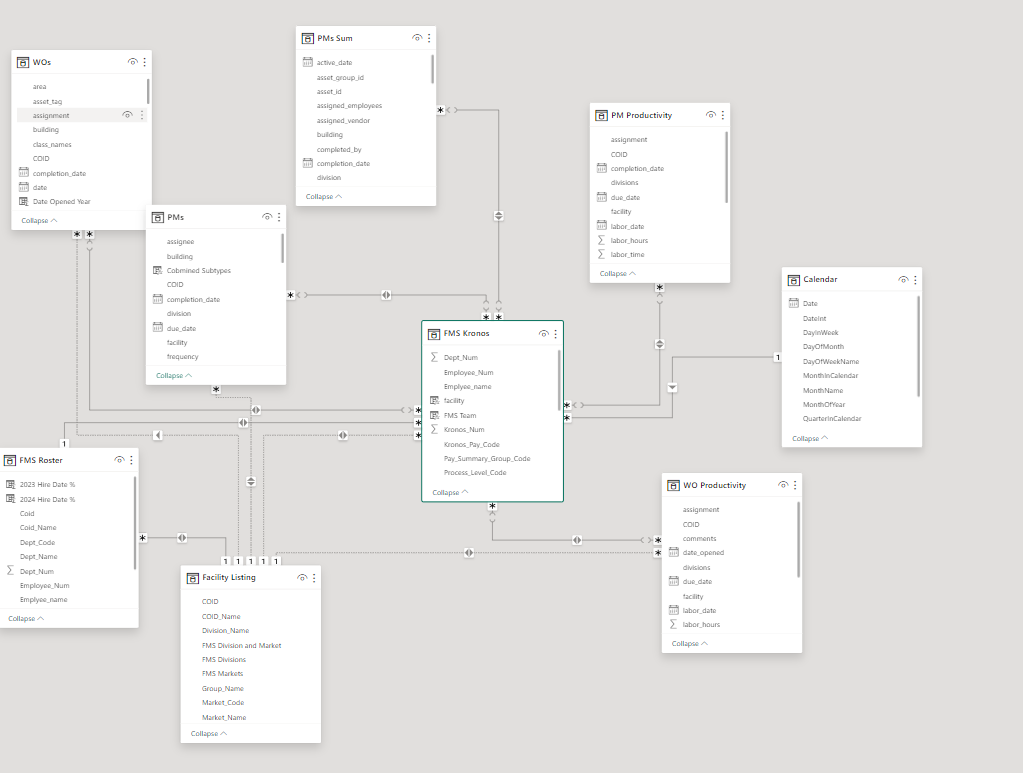Select the PMs Sum to FMS Kronos relationship line marker
Image resolution: width=1023 pixels, height=773 pixels.
498,216
